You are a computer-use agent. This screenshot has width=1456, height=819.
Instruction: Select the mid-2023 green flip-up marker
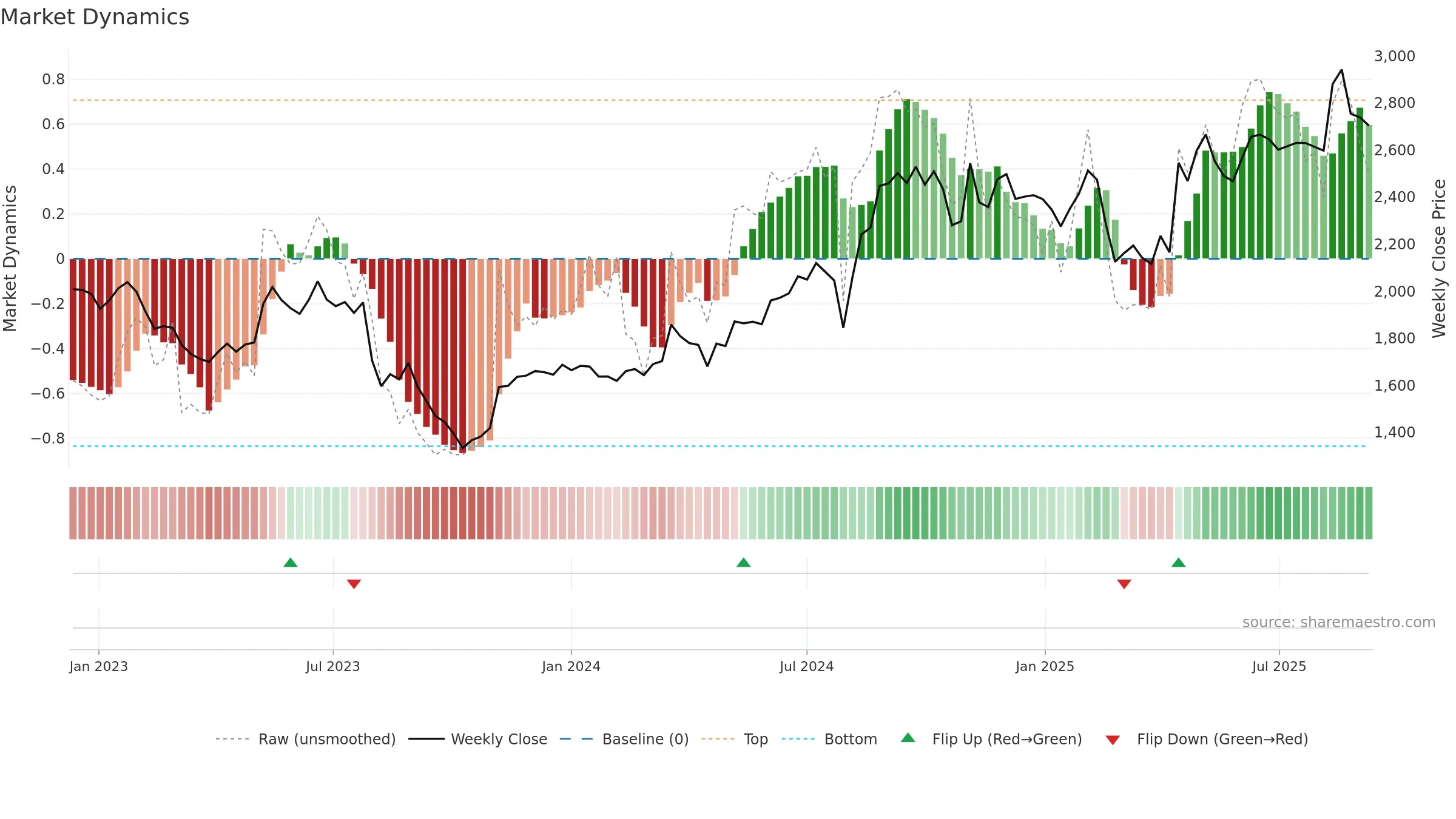(291, 562)
